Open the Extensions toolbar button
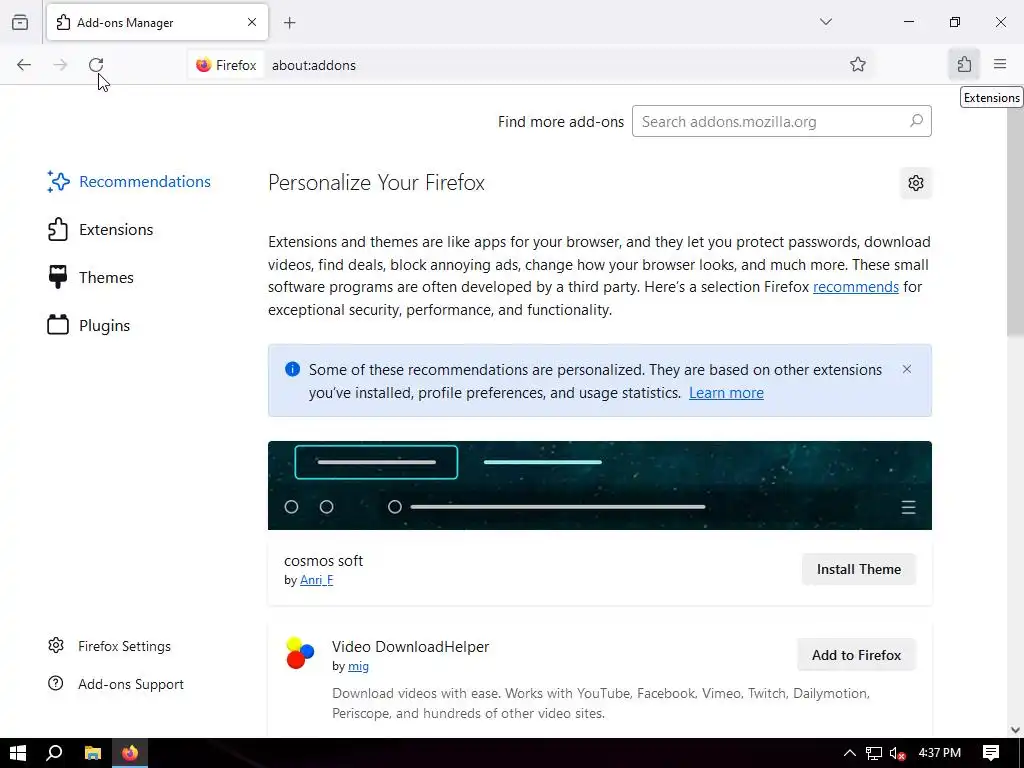 963,64
